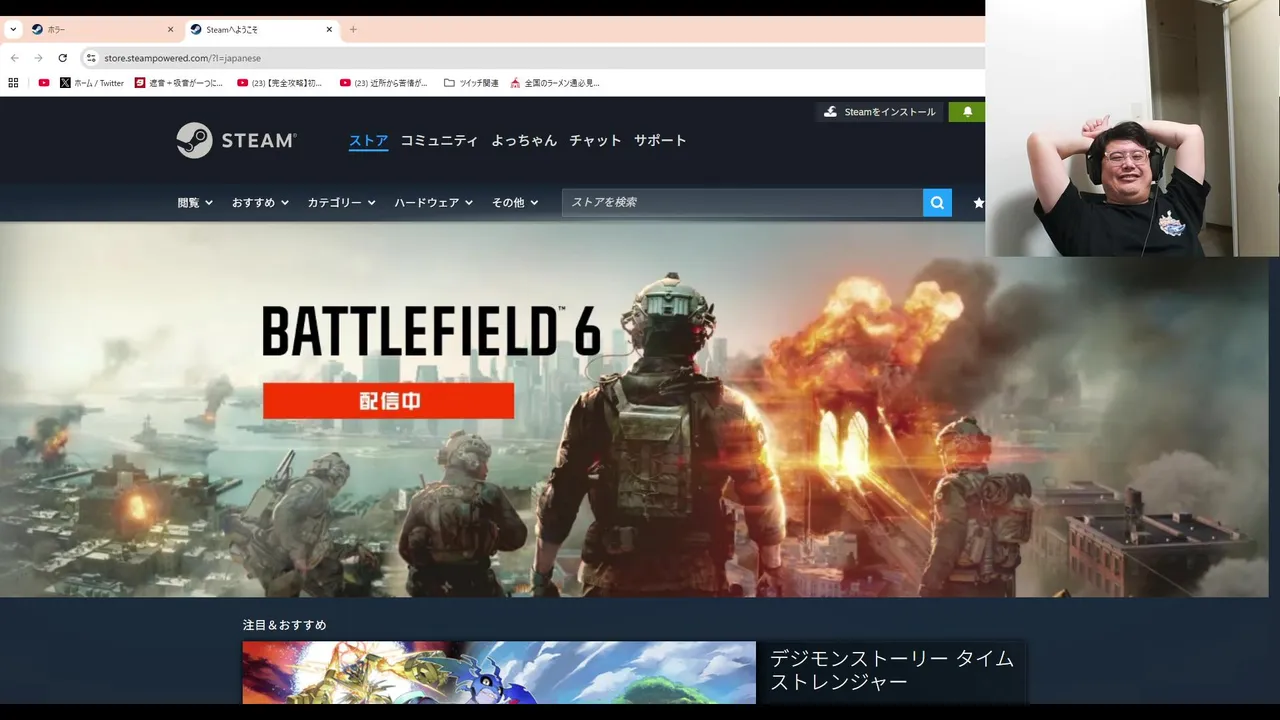Close the ホラー browser tab
Viewport: 1280px width, 720px height.
pos(170,29)
